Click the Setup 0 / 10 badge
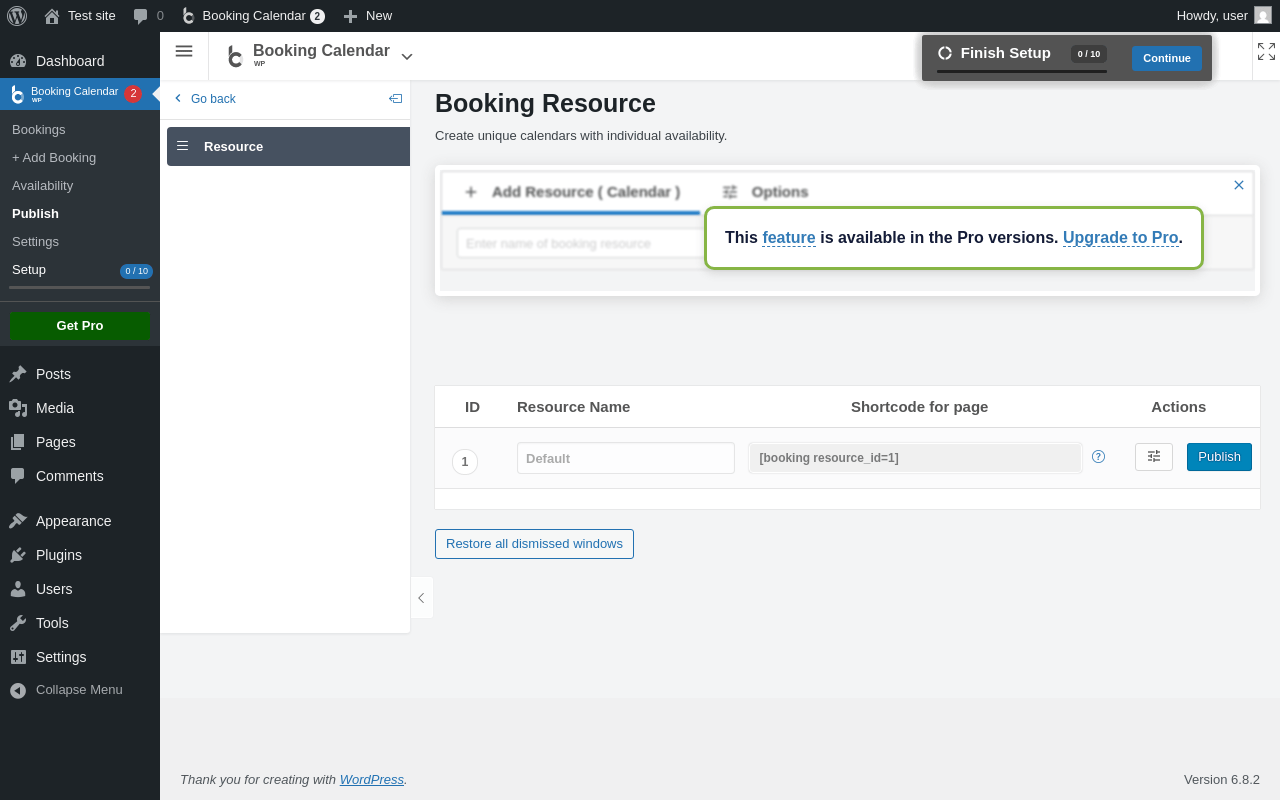 (x=136, y=271)
